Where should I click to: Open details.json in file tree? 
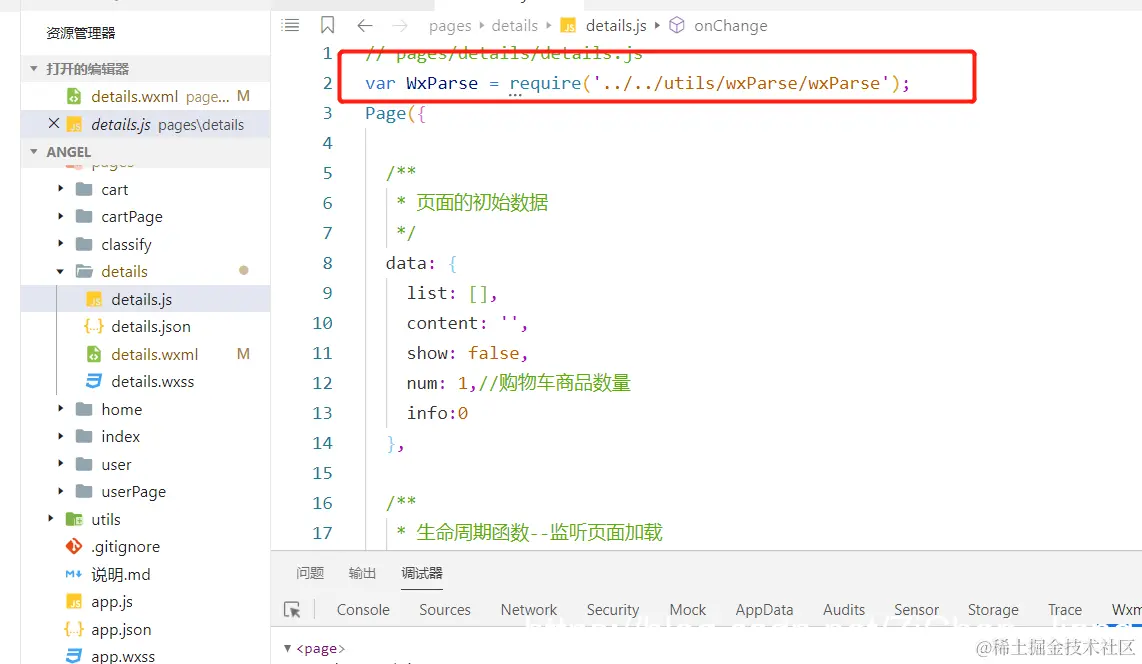(x=151, y=326)
